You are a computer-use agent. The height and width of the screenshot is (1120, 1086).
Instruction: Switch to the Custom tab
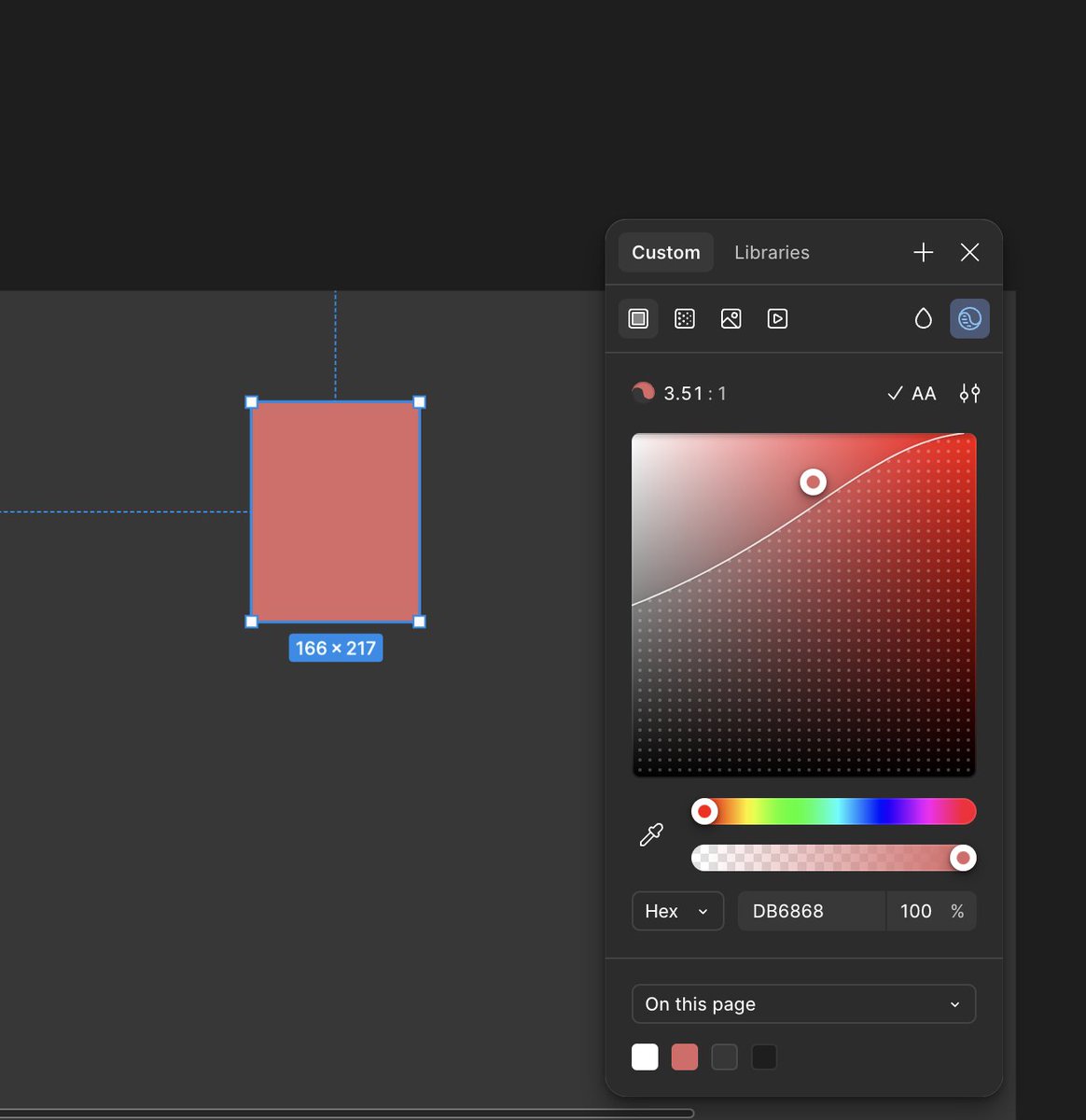pos(666,252)
